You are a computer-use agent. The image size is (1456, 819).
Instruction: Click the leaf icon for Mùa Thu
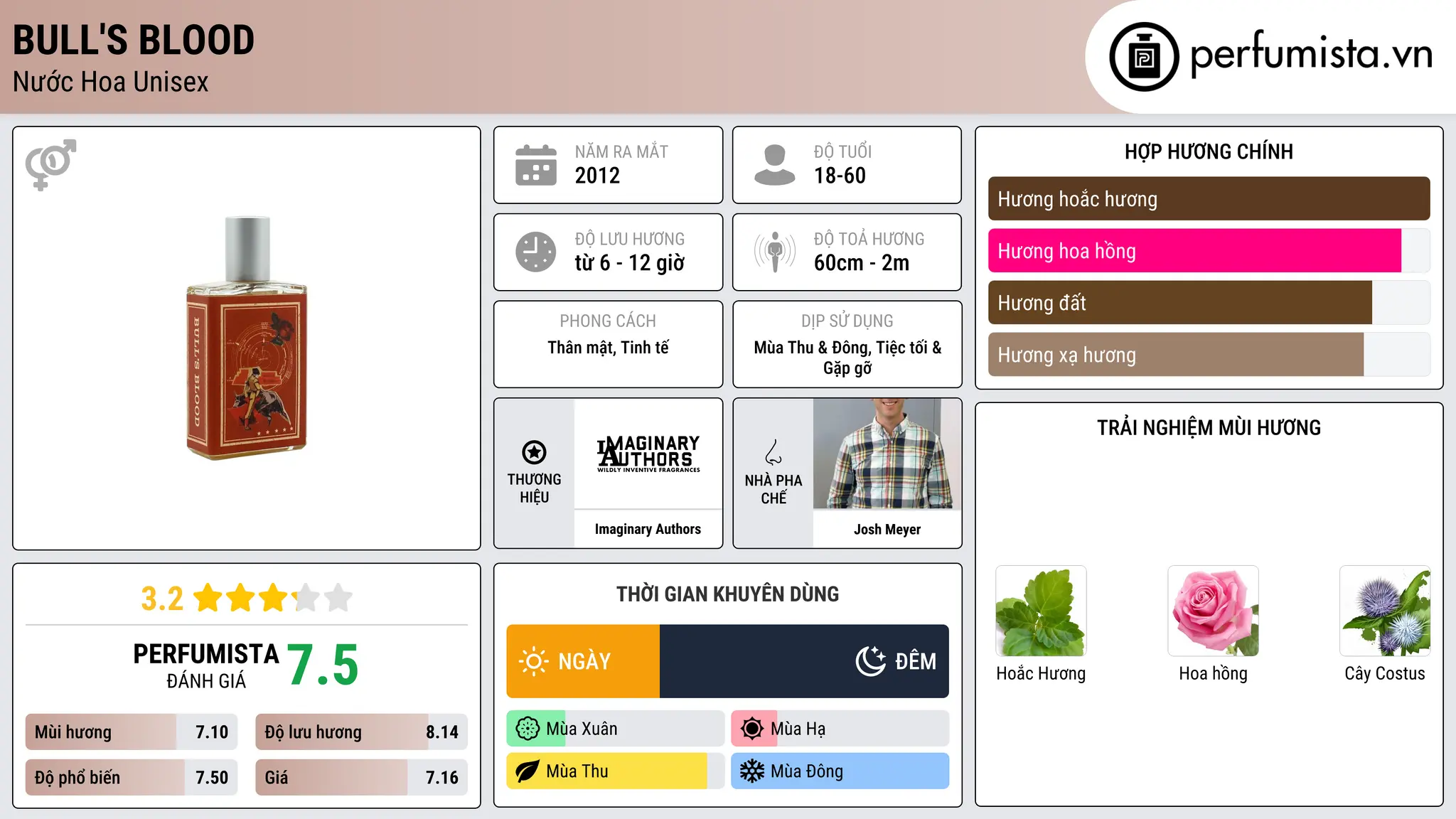528,771
